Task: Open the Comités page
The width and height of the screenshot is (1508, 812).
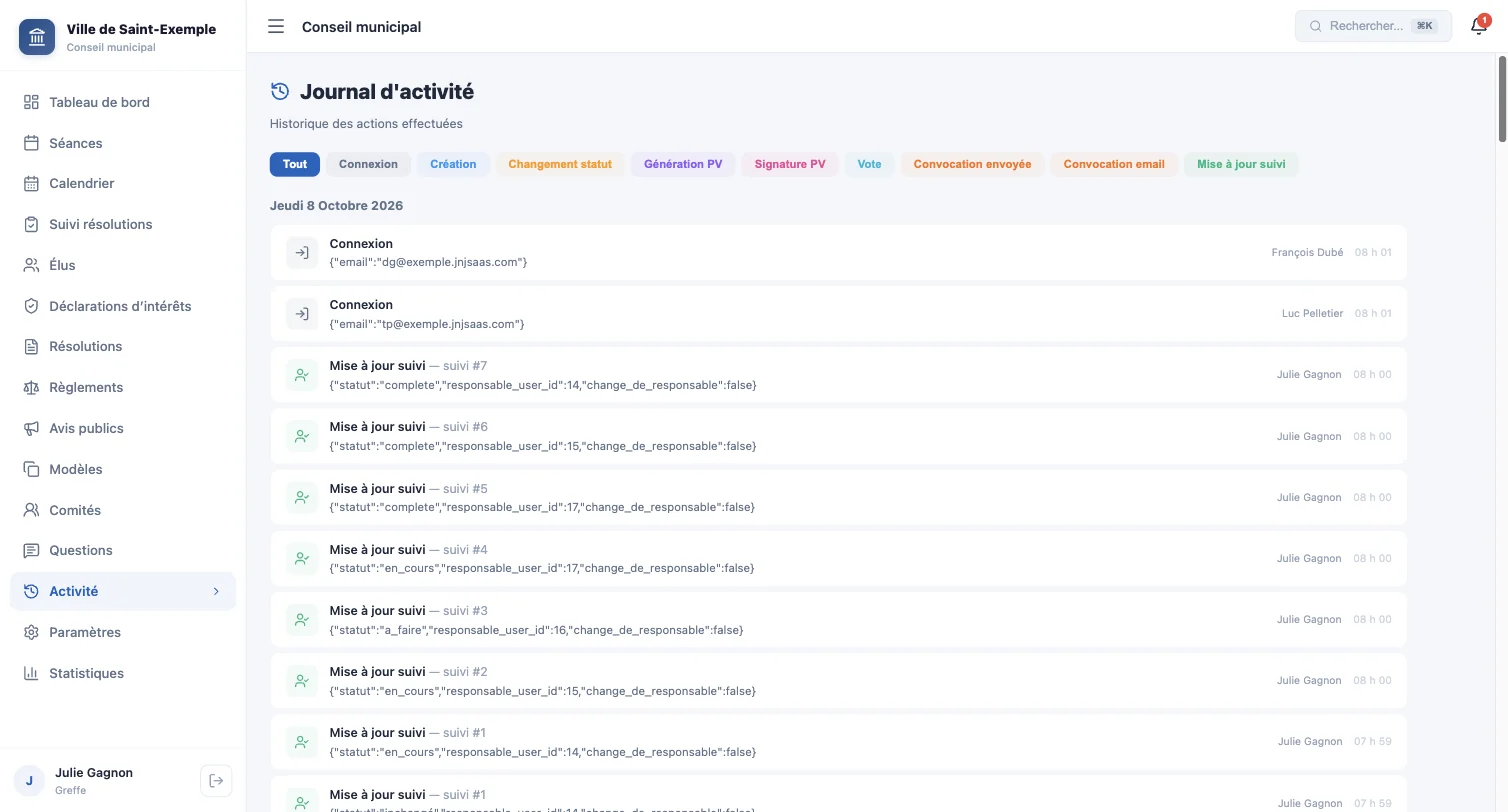Action: pos(123,510)
